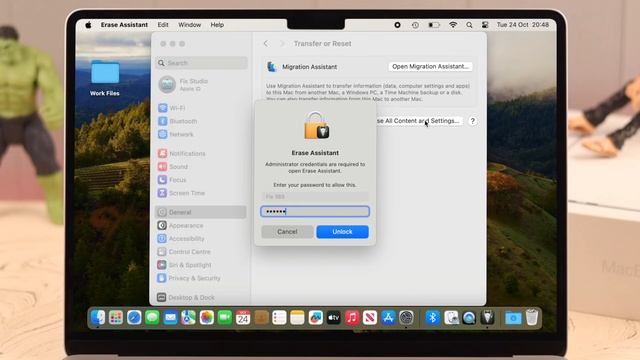
Task: Open Apple TV in the Dock
Action: 333,318
